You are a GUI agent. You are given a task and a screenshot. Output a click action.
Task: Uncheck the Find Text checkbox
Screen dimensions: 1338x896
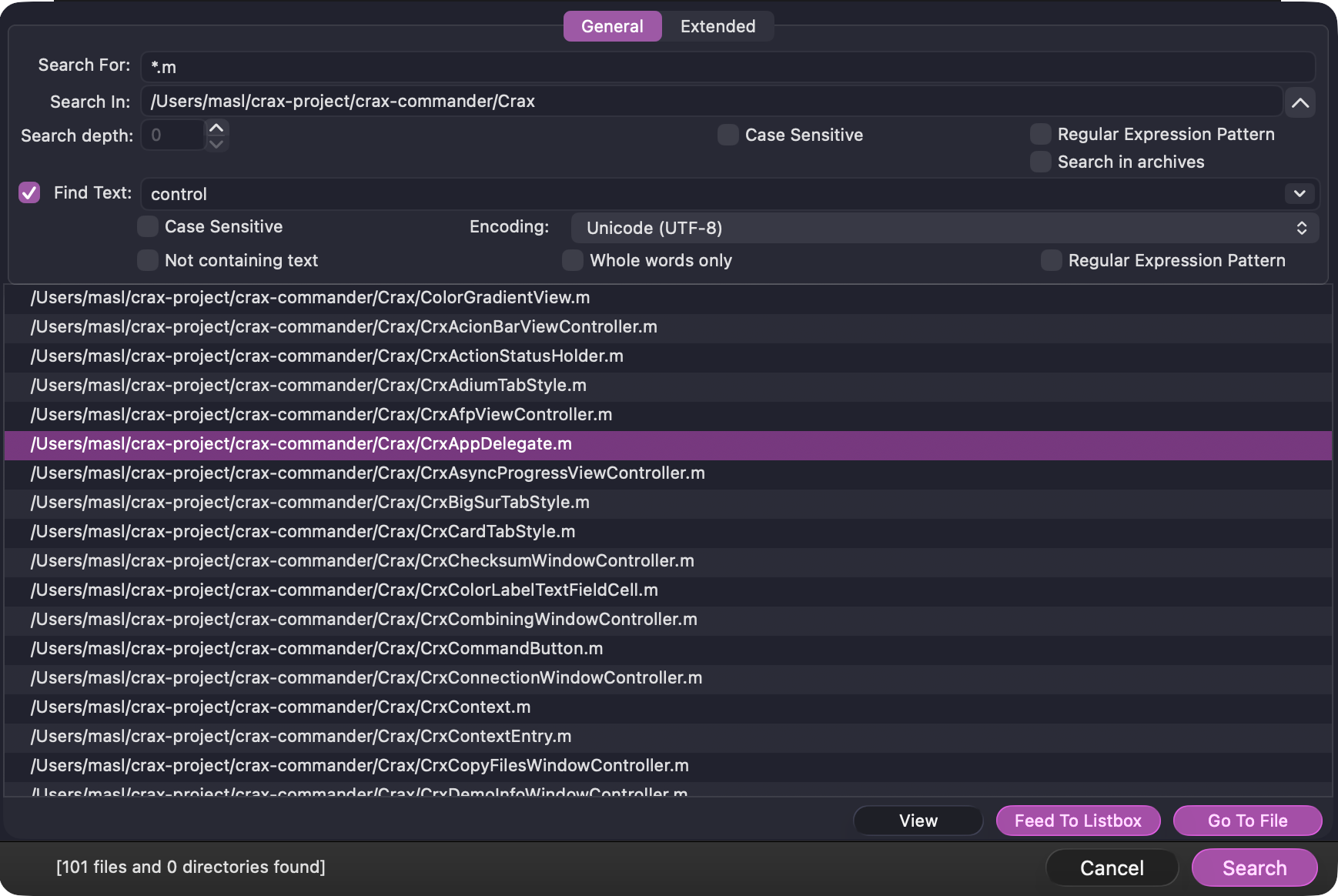tap(28, 192)
